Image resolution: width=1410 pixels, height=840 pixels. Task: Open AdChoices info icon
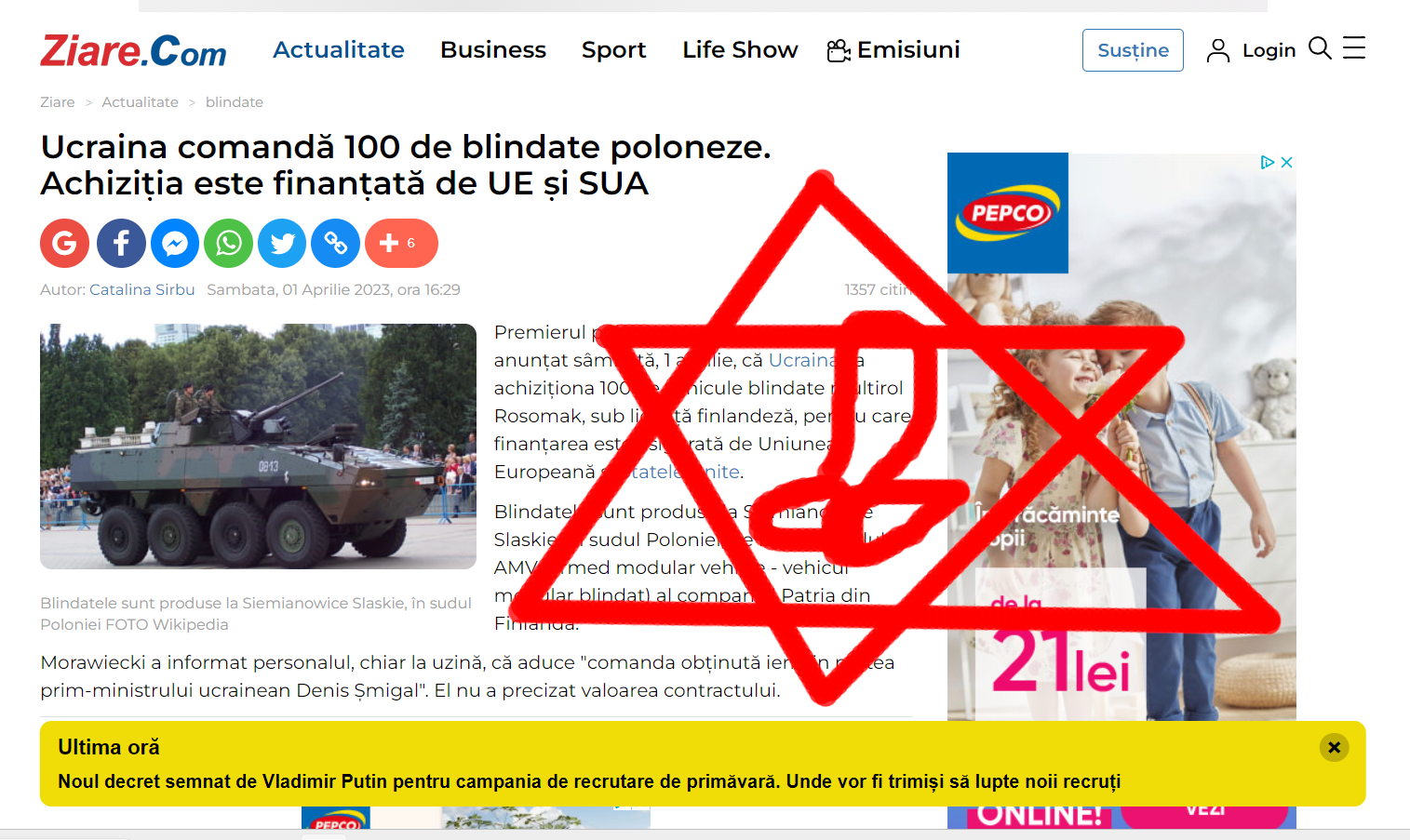tap(1268, 162)
